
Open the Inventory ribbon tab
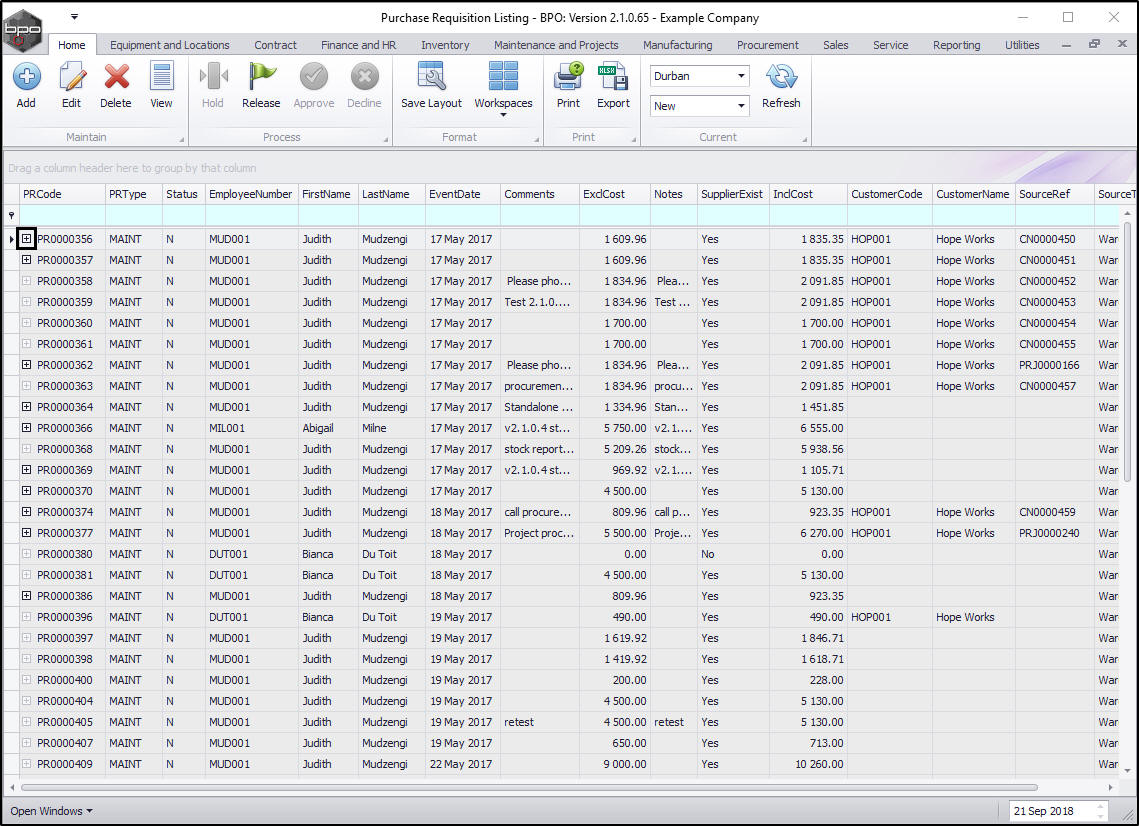(x=445, y=45)
